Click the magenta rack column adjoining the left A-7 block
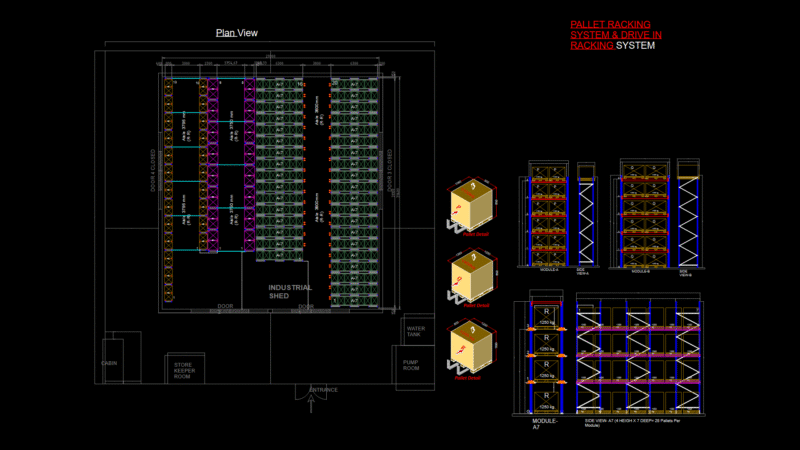The width and height of the screenshot is (800, 450). [x=249, y=165]
